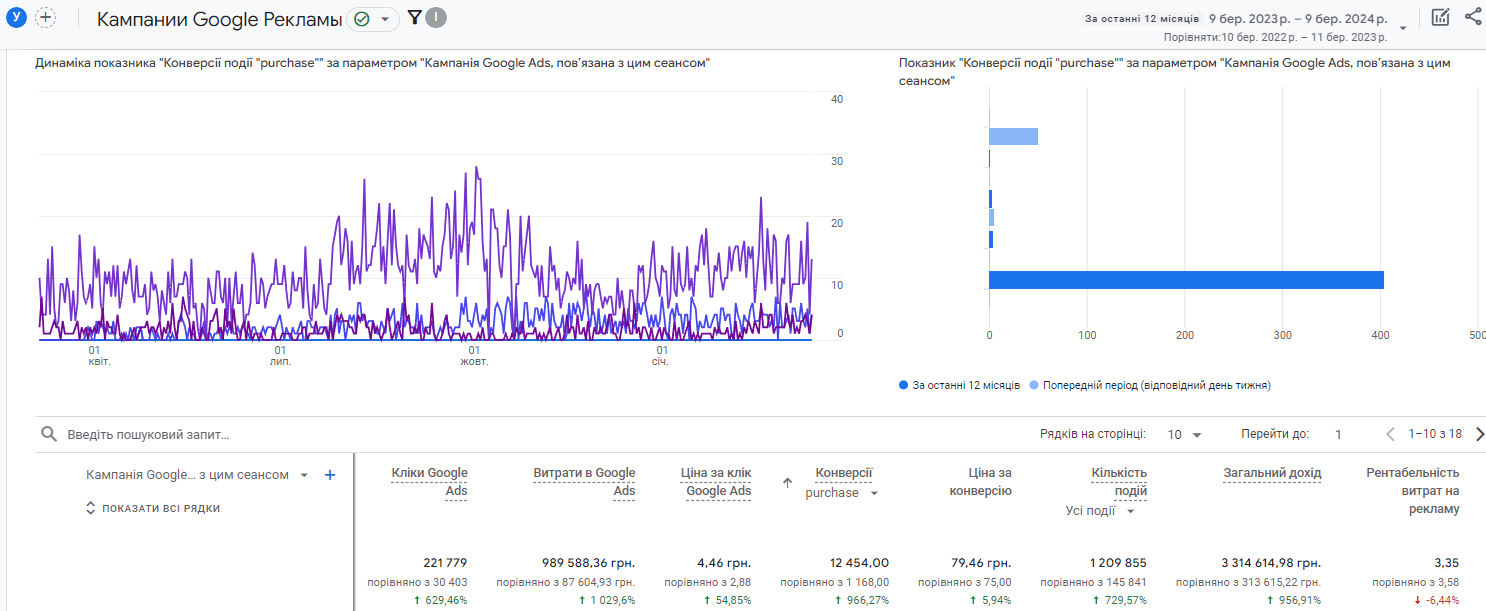Open the date range picker dropdown arrow
Image resolution: width=1486 pixels, height=611 pixels.
click(1403, 28)
